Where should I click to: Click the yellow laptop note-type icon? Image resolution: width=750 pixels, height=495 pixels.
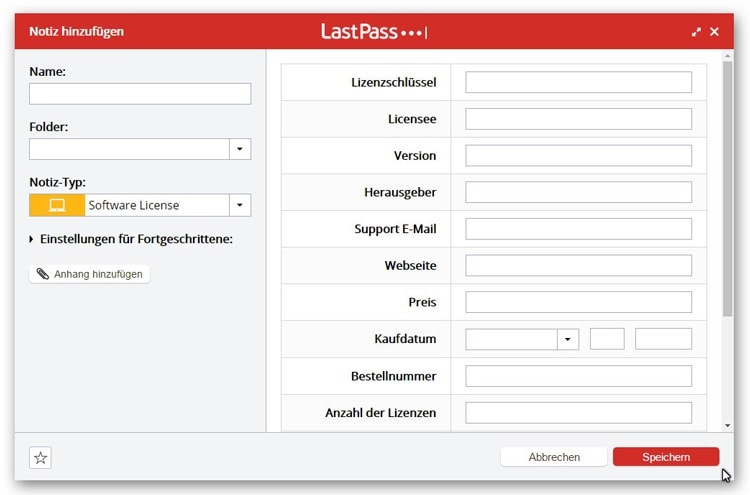[57, 205]
